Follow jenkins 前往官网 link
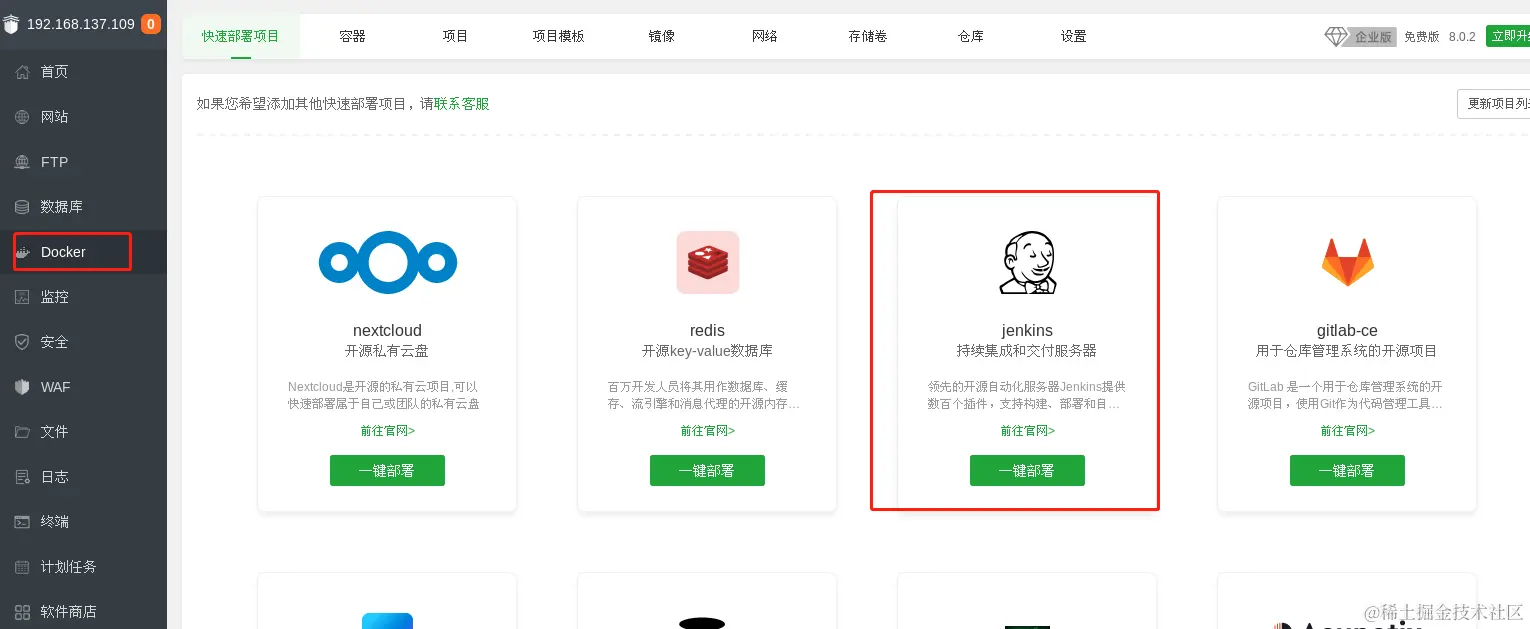 click(x=1028, y=431)
